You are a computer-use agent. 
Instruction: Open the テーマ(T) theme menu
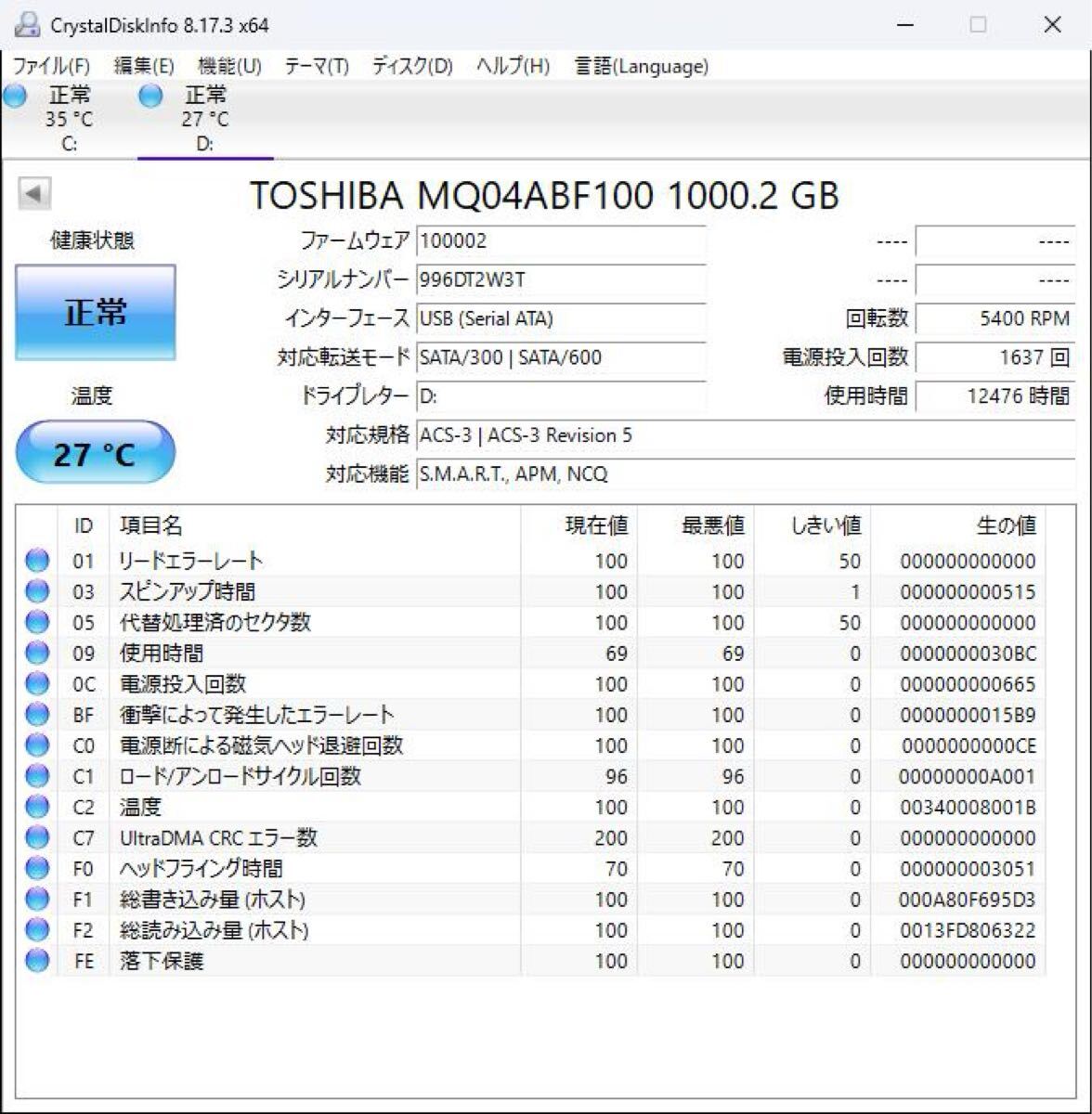[318, 66]
